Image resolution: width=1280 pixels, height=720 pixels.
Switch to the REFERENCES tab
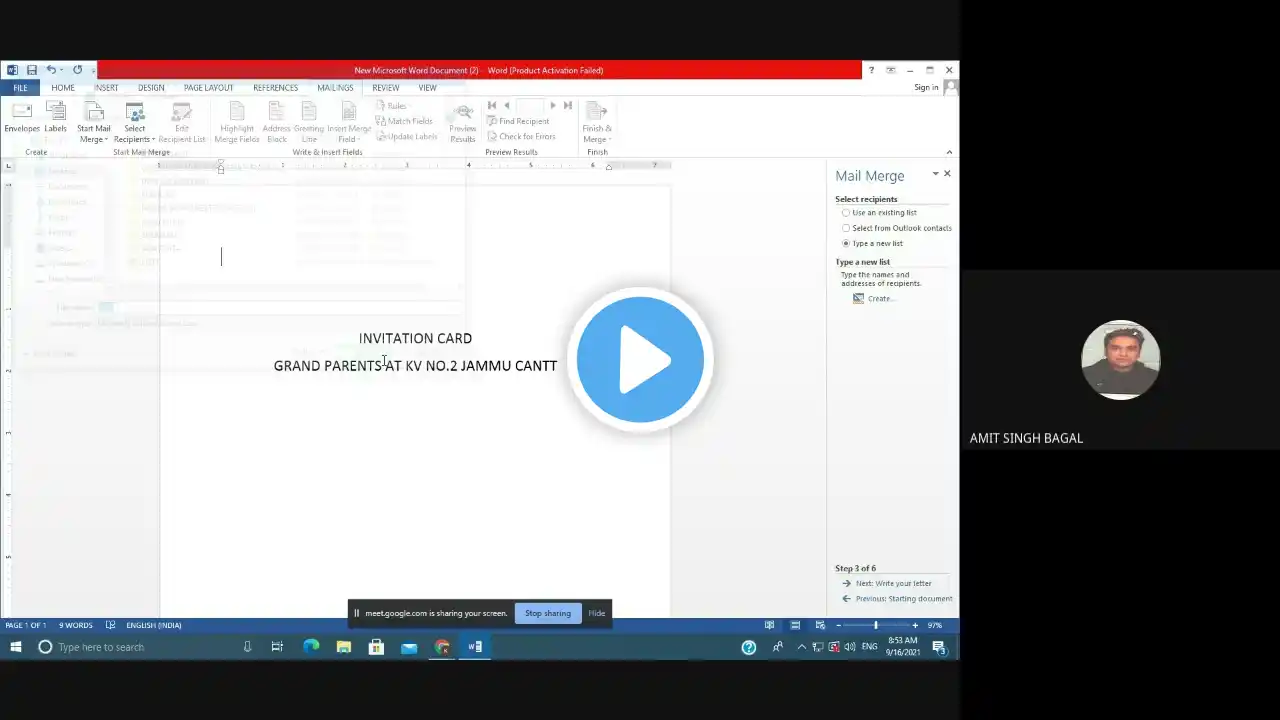275,88
